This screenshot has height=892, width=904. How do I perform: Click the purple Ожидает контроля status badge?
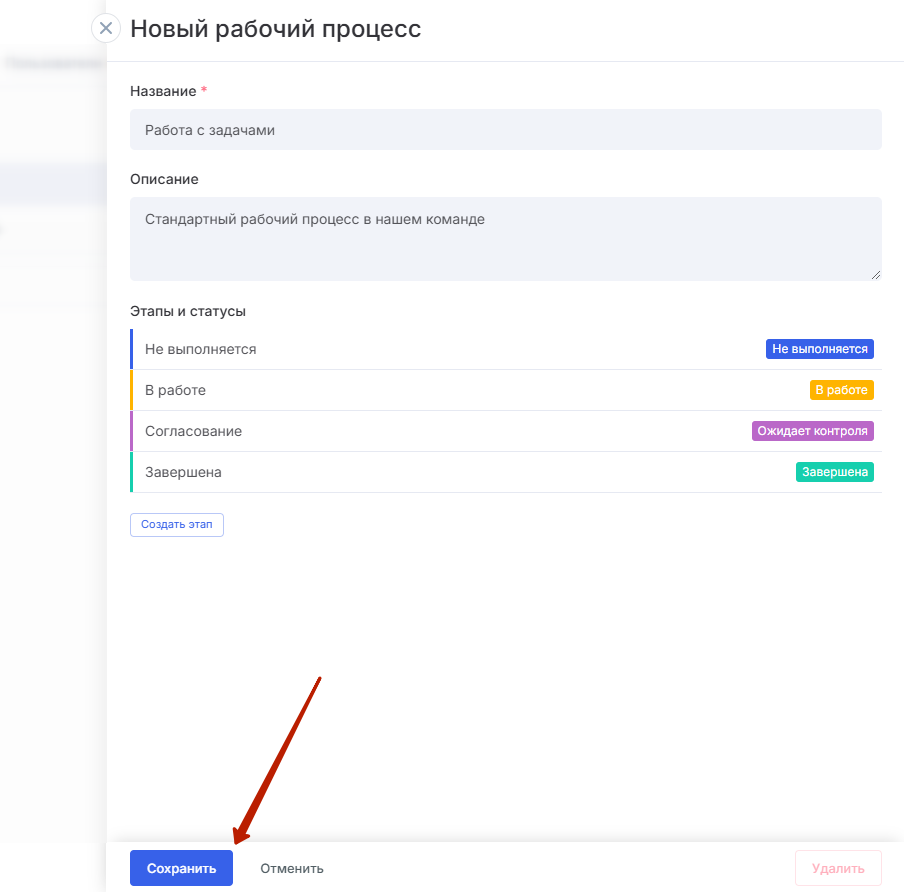pyautogui.click(x=812, y=431)
